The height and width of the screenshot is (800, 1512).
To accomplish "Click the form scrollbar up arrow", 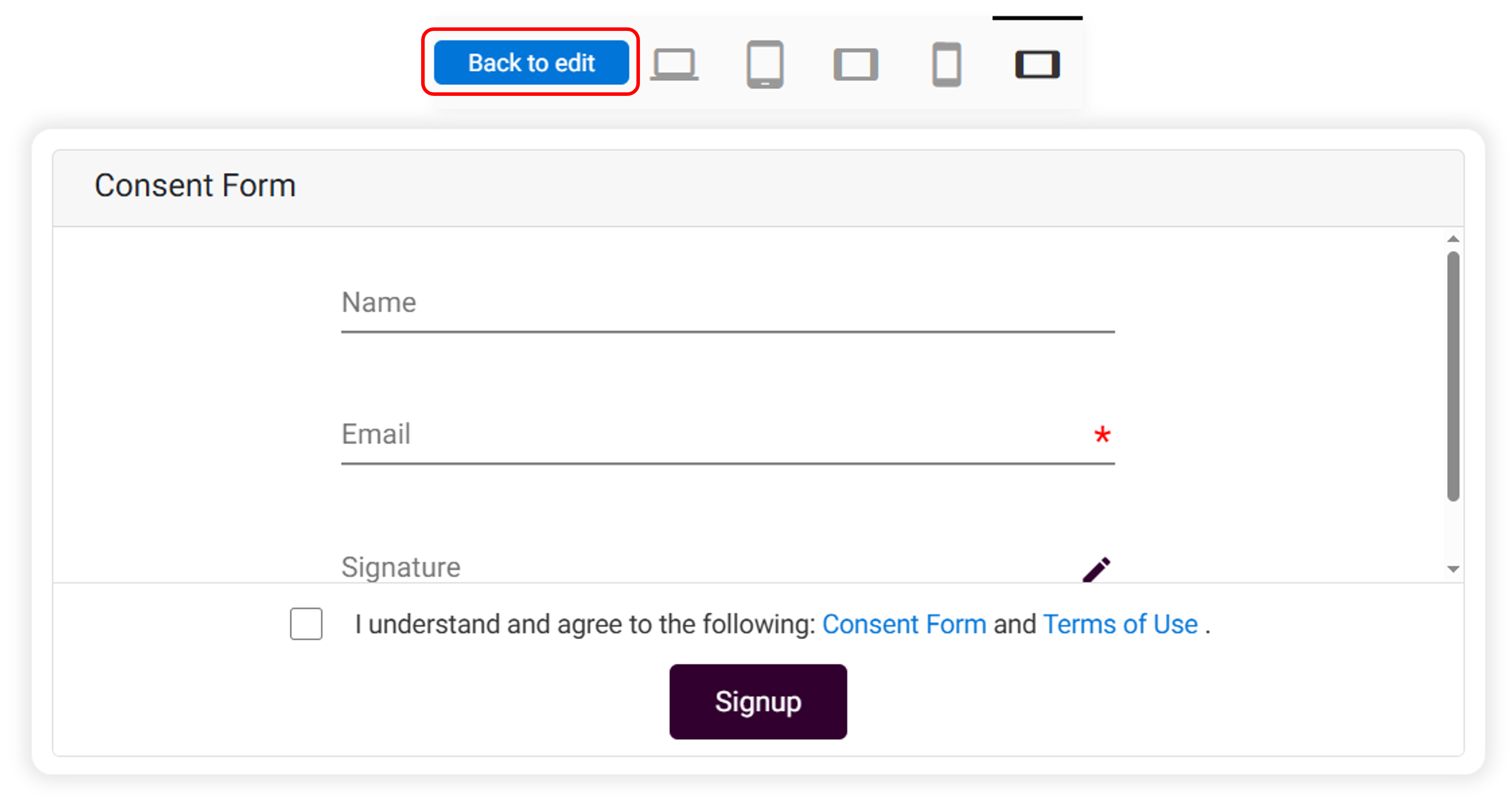I will click(x=1453, y=239).
